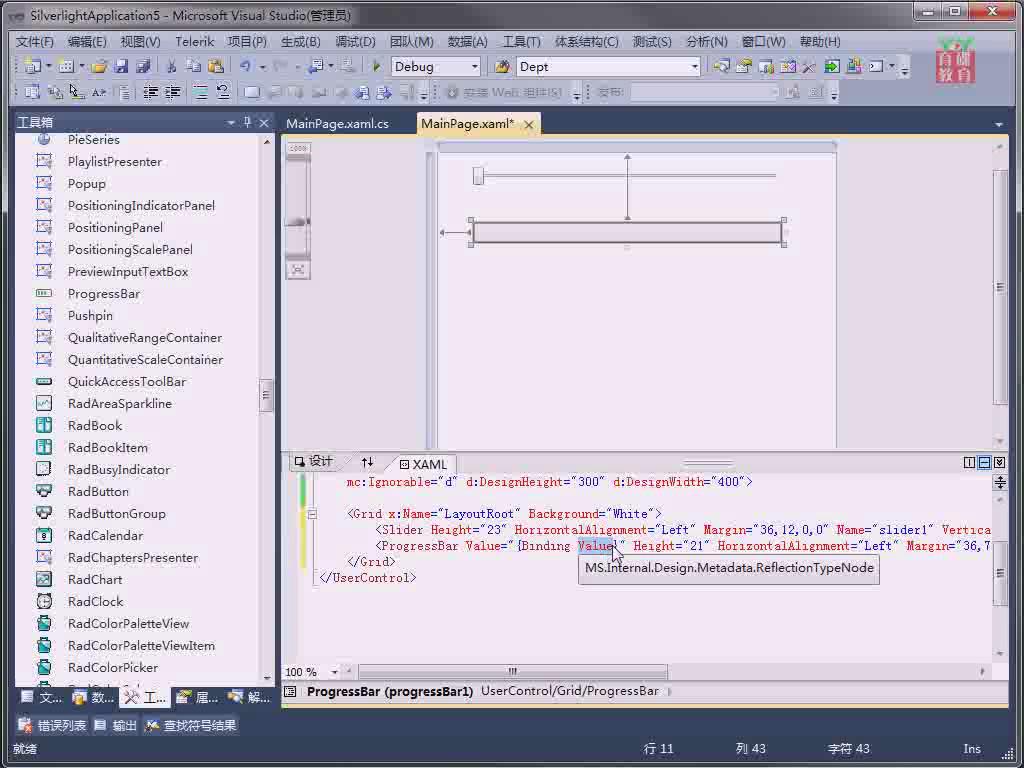This screenshot has height=768, width=1024.
Task: Open the Telerik menu
Action: [x=195, y=42]
